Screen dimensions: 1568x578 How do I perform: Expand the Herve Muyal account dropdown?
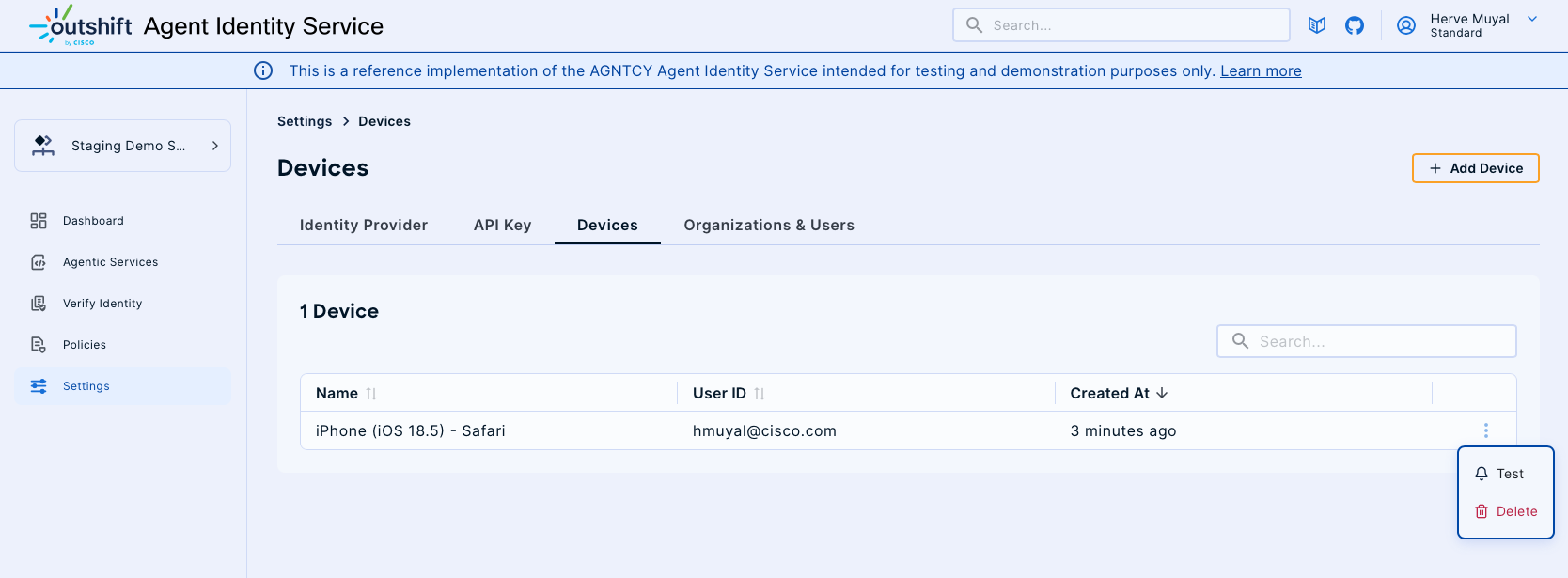click(x=1532, y=19)
